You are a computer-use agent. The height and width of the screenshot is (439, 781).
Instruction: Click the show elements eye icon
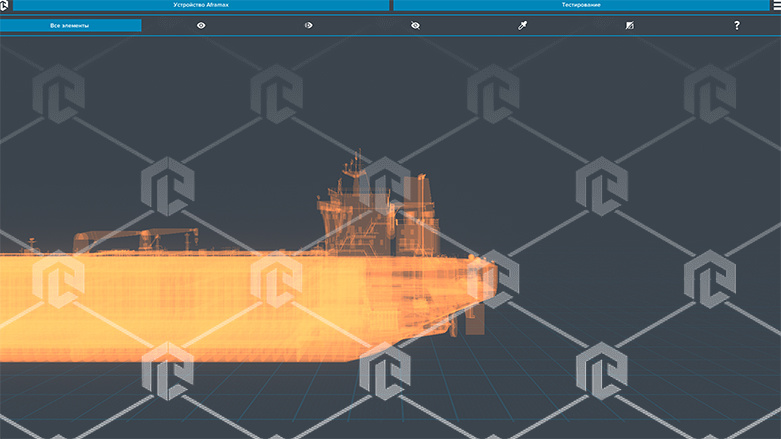click(201, 25)
